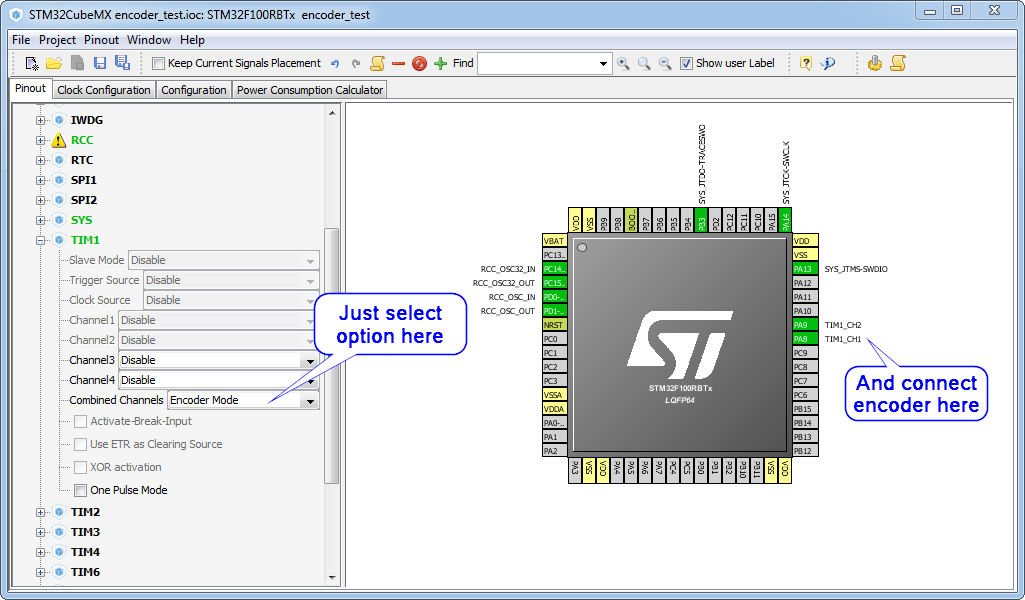Select the IWDG tree item
This screenshot has width=1025, height=600.
86,120
